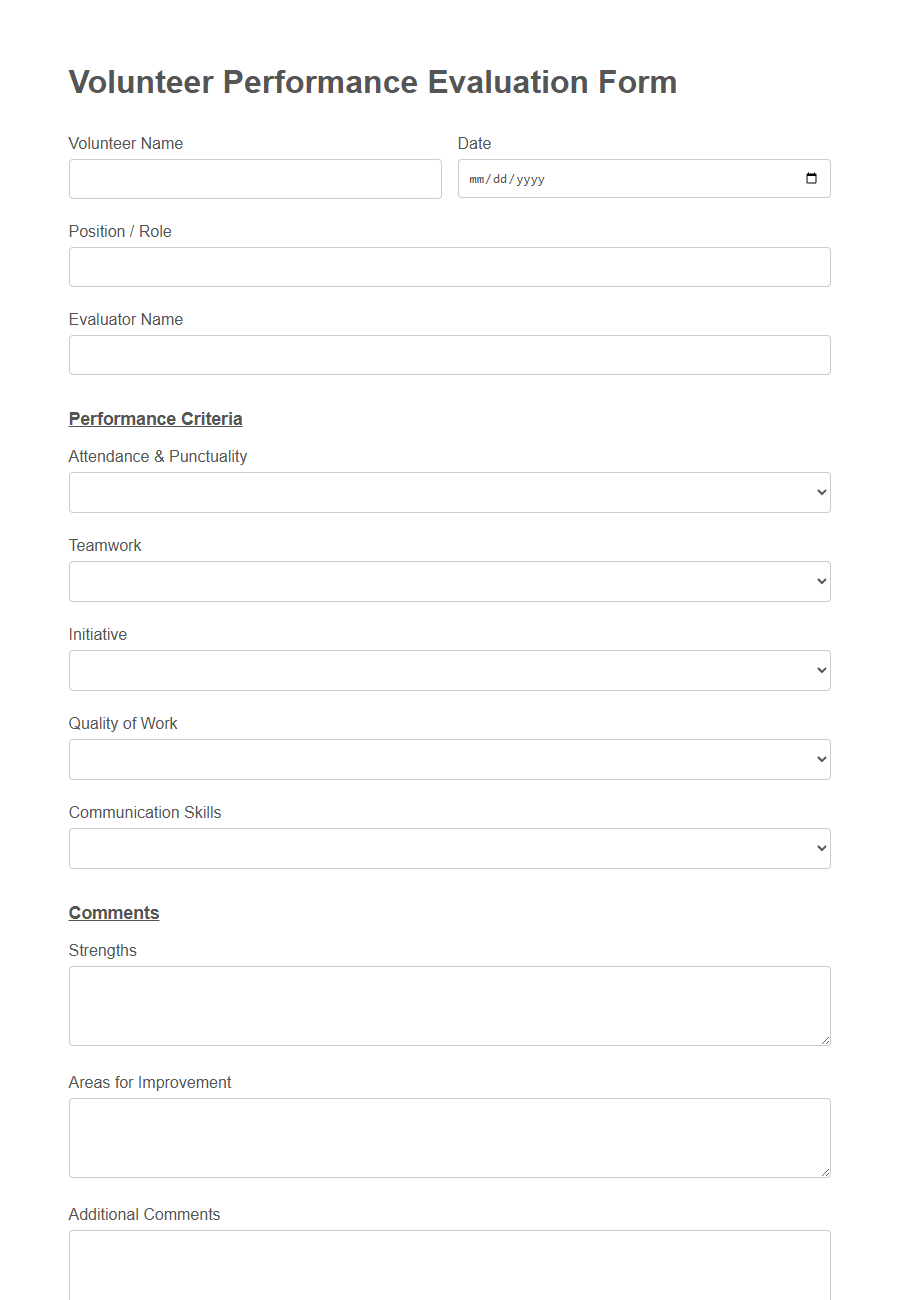
Task: Click inside the Volunteer Name field
Action: (255, 178)
